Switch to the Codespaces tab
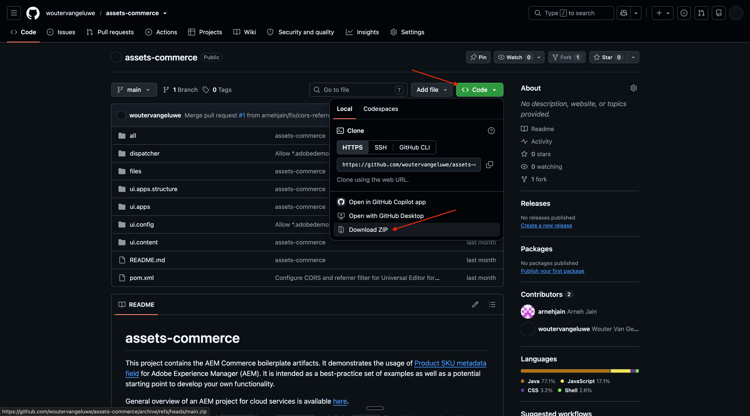The height and width of the screenshot is (416, 750). tap(380, 109)
